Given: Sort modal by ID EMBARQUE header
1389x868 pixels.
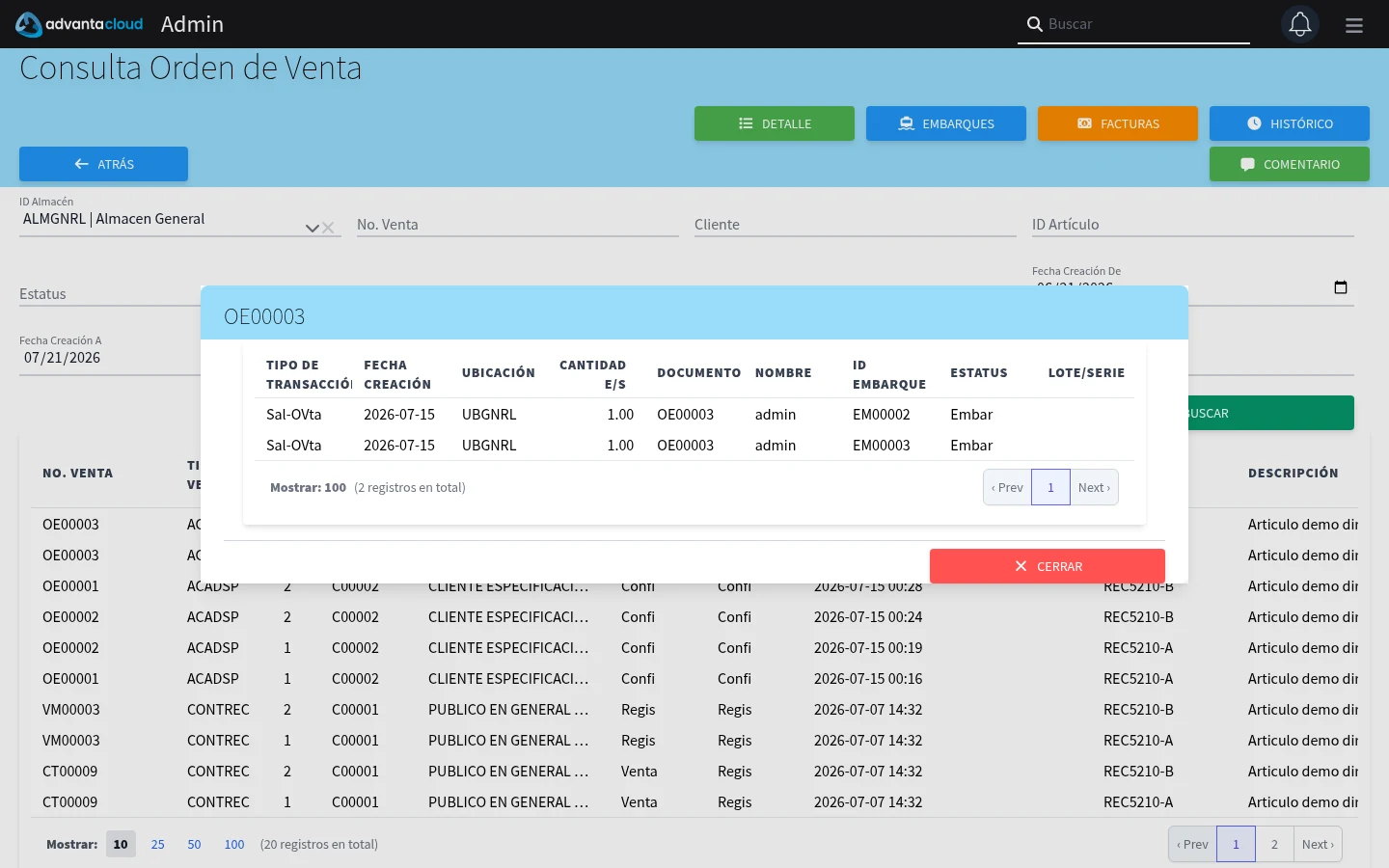Looking at the screenshot, I should tap(889, 374).
